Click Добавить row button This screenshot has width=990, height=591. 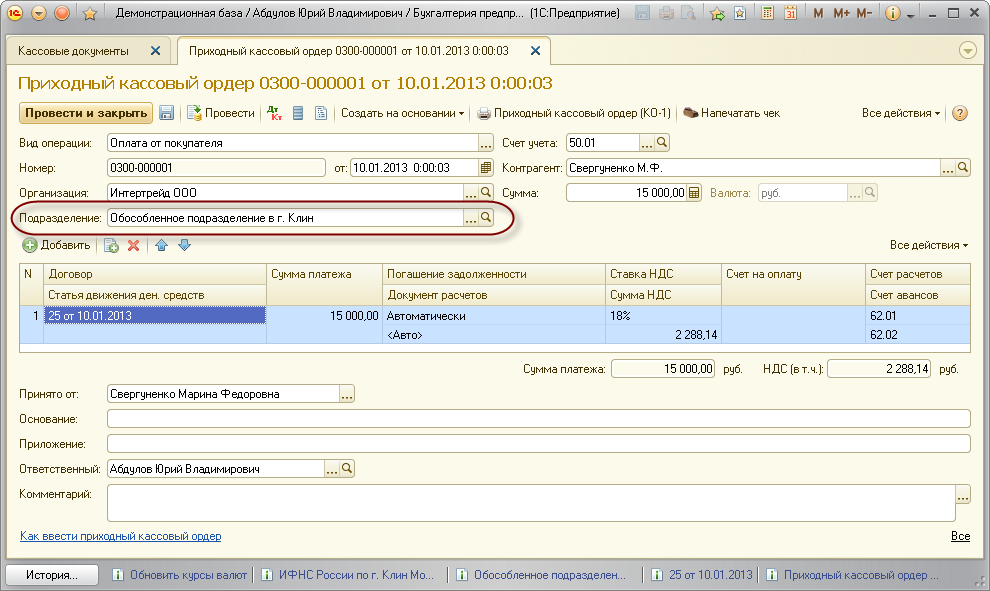pyautogui.click(x=56, y=245)
